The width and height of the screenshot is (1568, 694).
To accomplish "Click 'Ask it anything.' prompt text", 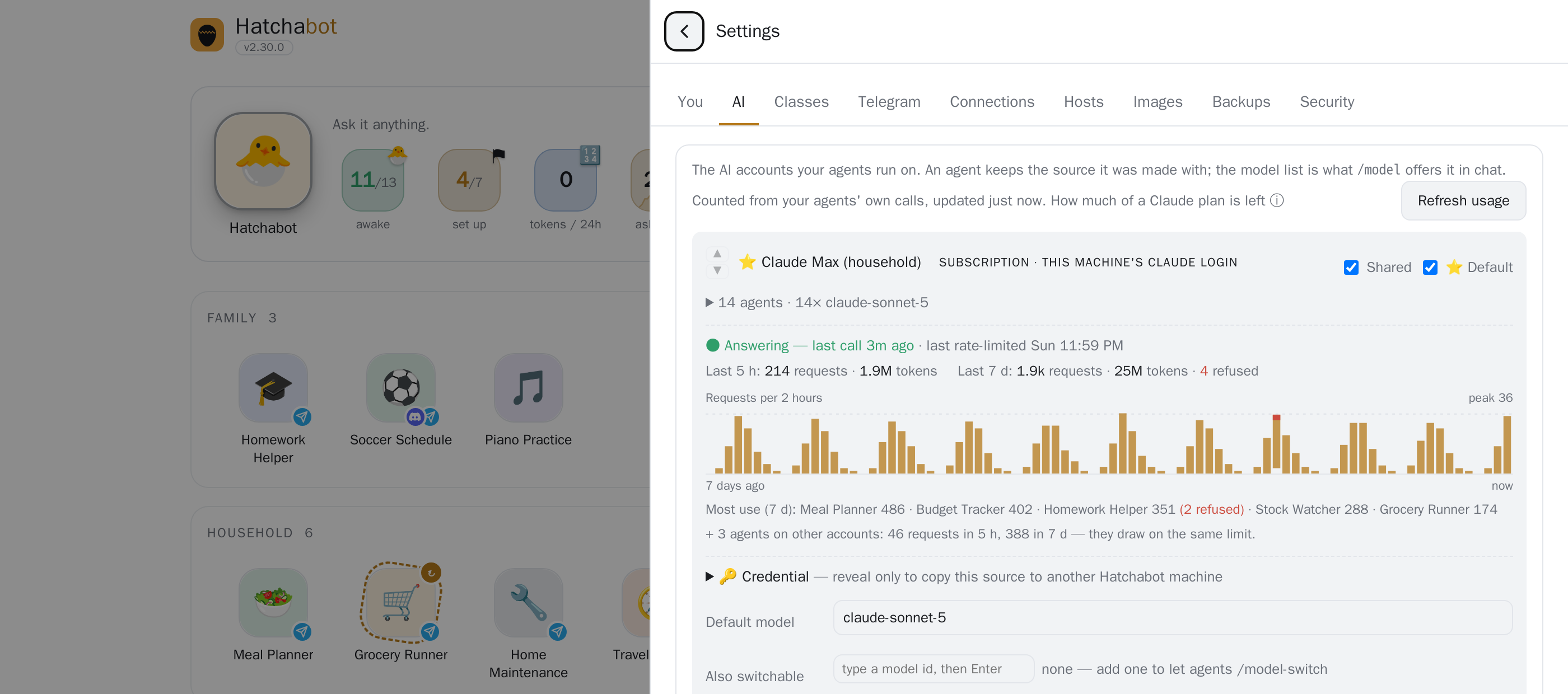I will tap(380, 124).
